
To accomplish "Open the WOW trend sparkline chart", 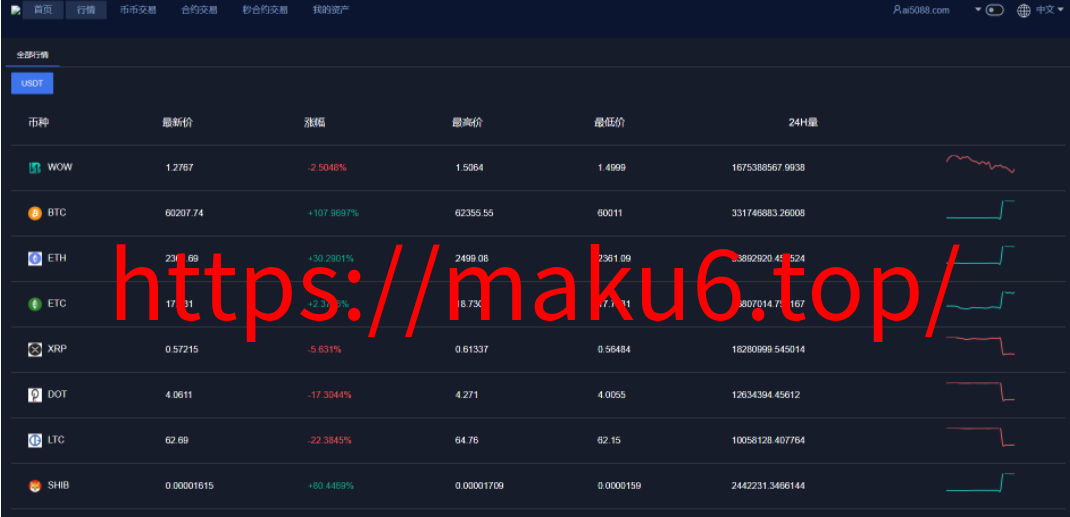I will pos(981,164).
